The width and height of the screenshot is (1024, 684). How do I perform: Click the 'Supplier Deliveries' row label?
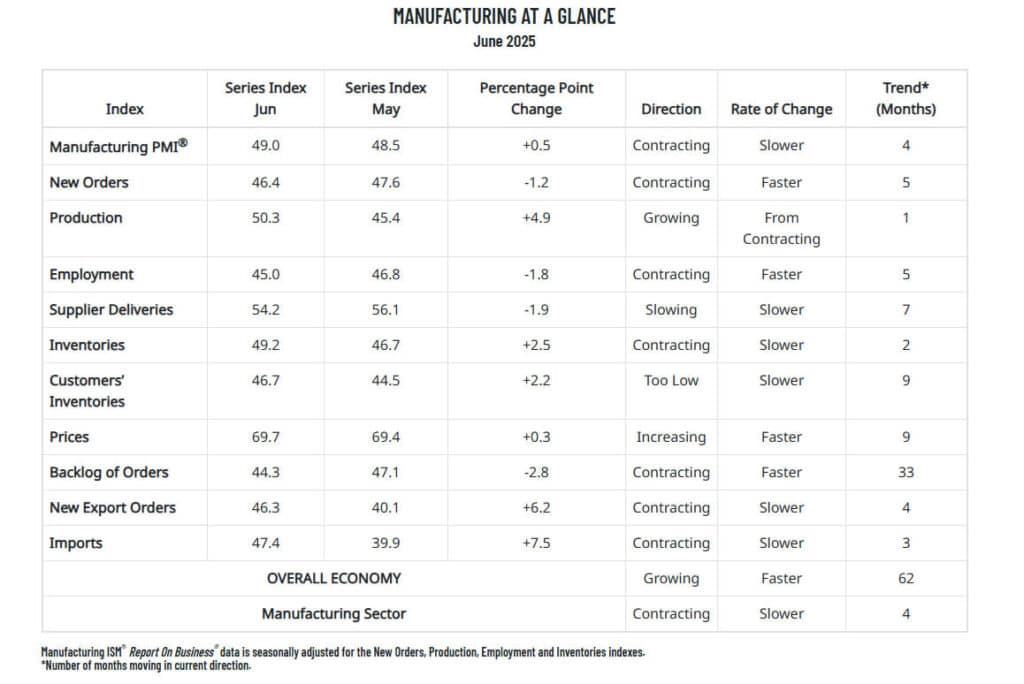pyautogui.click(x=111, y=310)
